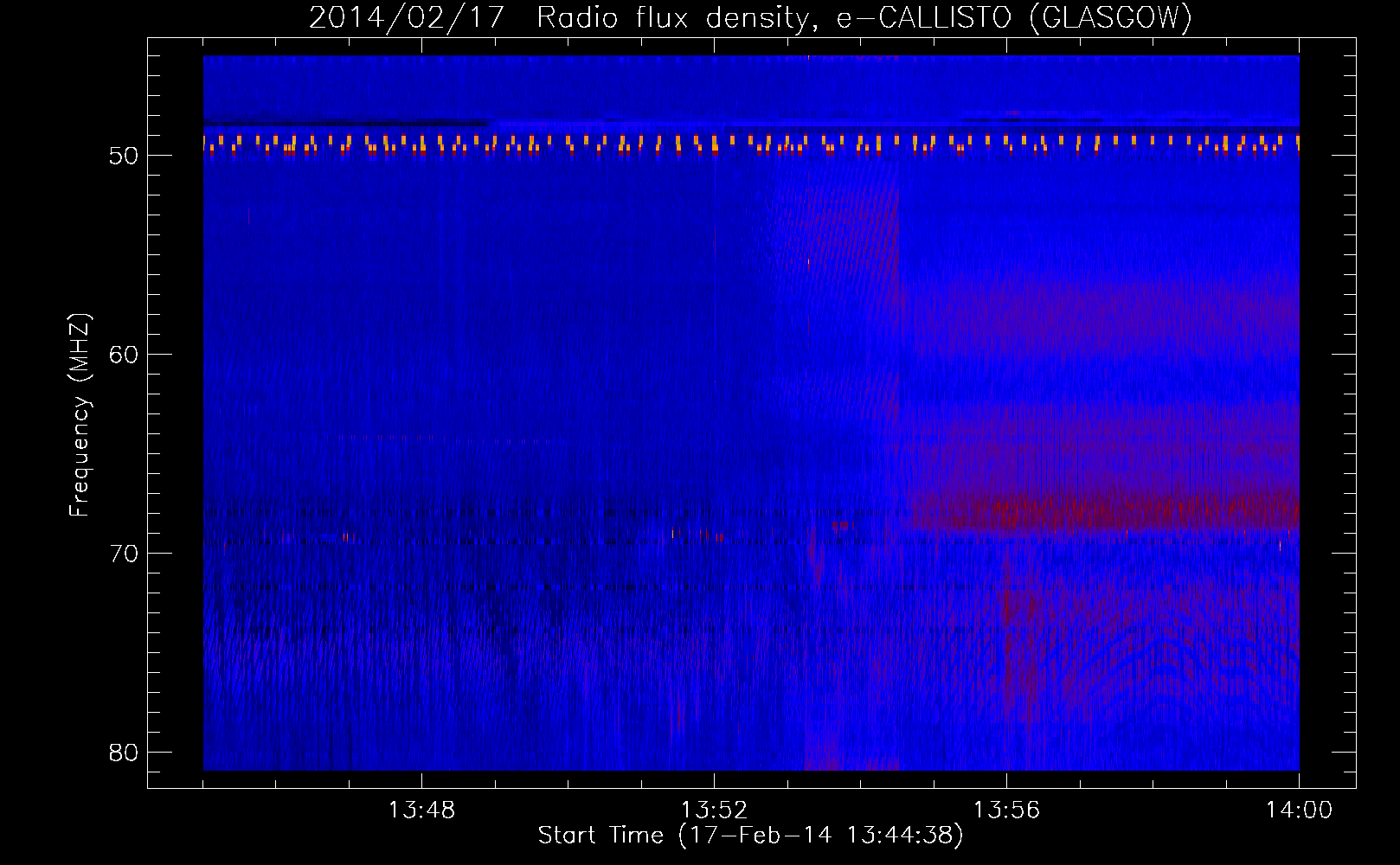Click the bright red emission band near 68 MHz

click(1106, 510)
